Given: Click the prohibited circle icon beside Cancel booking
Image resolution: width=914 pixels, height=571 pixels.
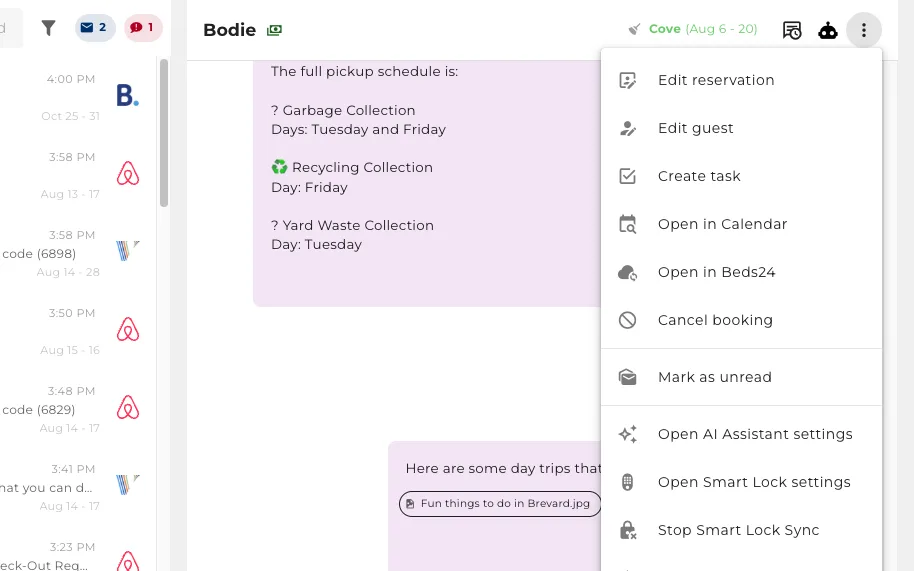Looking at the screenshot, I should 627,320.
